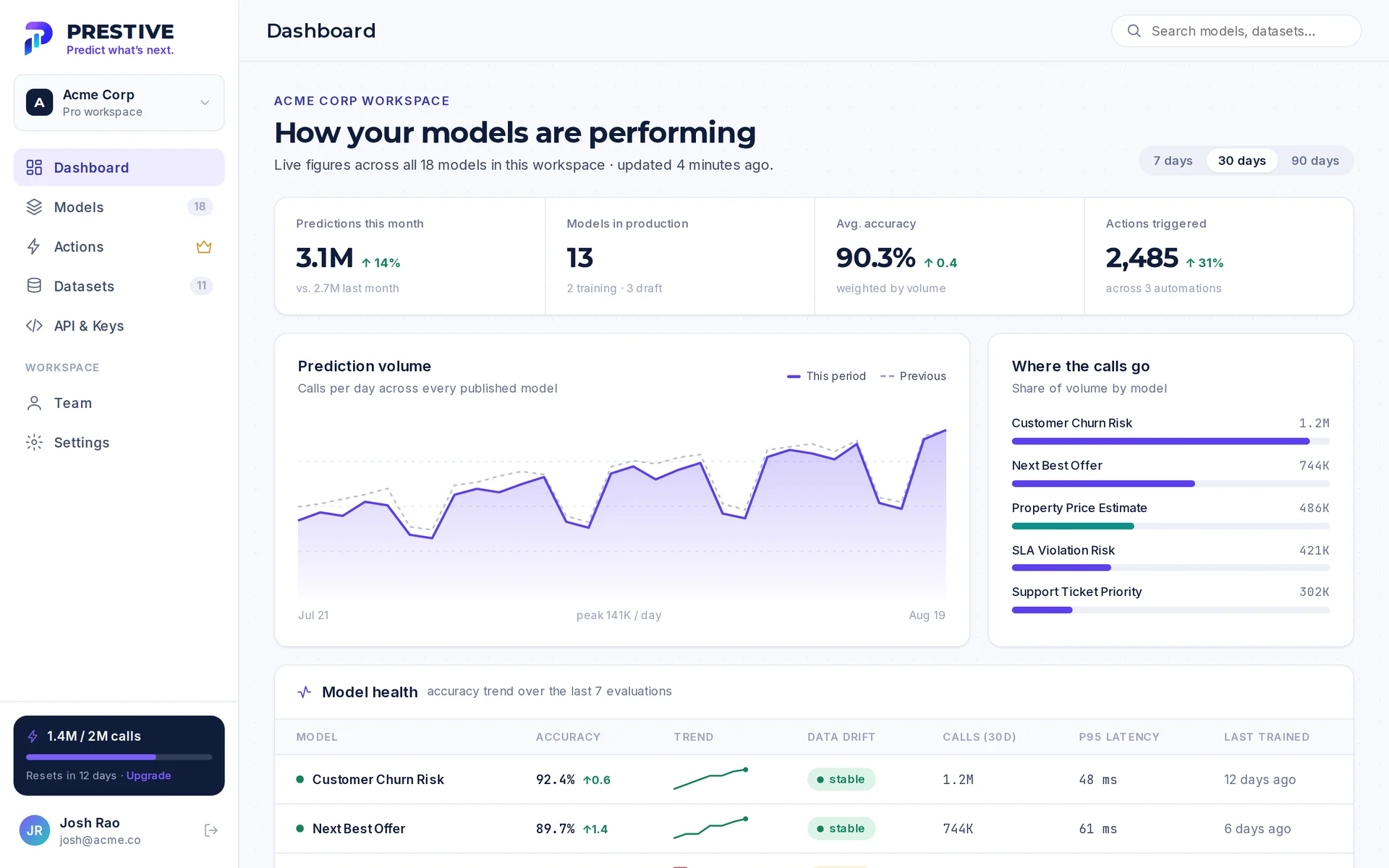Click the stable badge for Customer Churn Risk
The width and height of the screenshot is (1389, 868).
coord(841,780)
